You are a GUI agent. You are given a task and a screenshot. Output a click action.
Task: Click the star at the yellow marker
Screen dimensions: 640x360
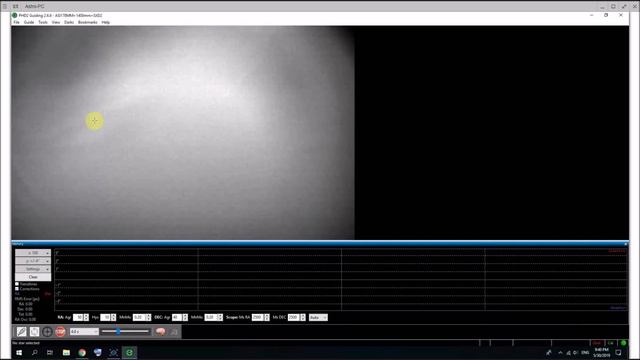[94, 121]
